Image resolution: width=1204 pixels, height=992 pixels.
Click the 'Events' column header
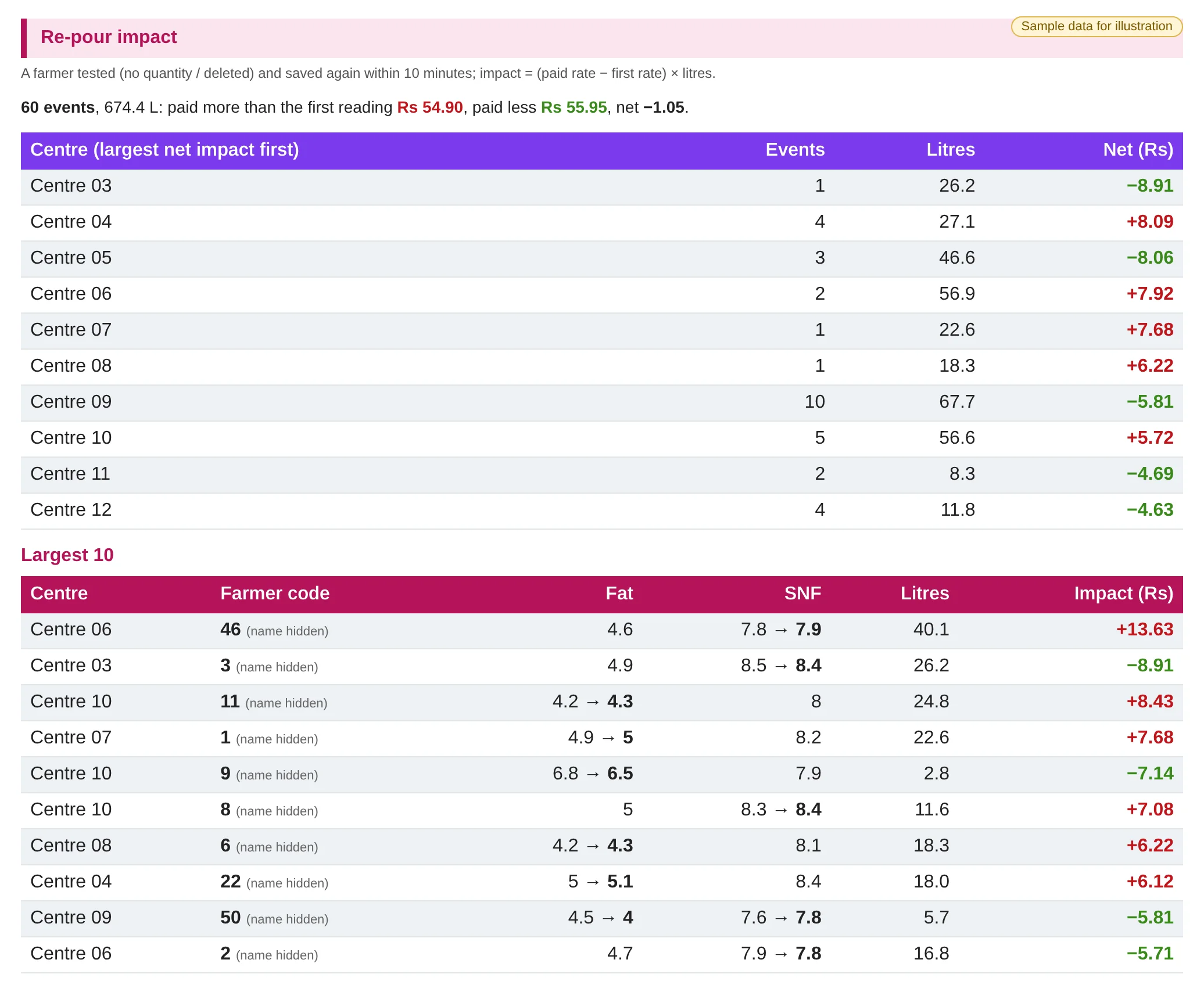[x=795, y=150]
